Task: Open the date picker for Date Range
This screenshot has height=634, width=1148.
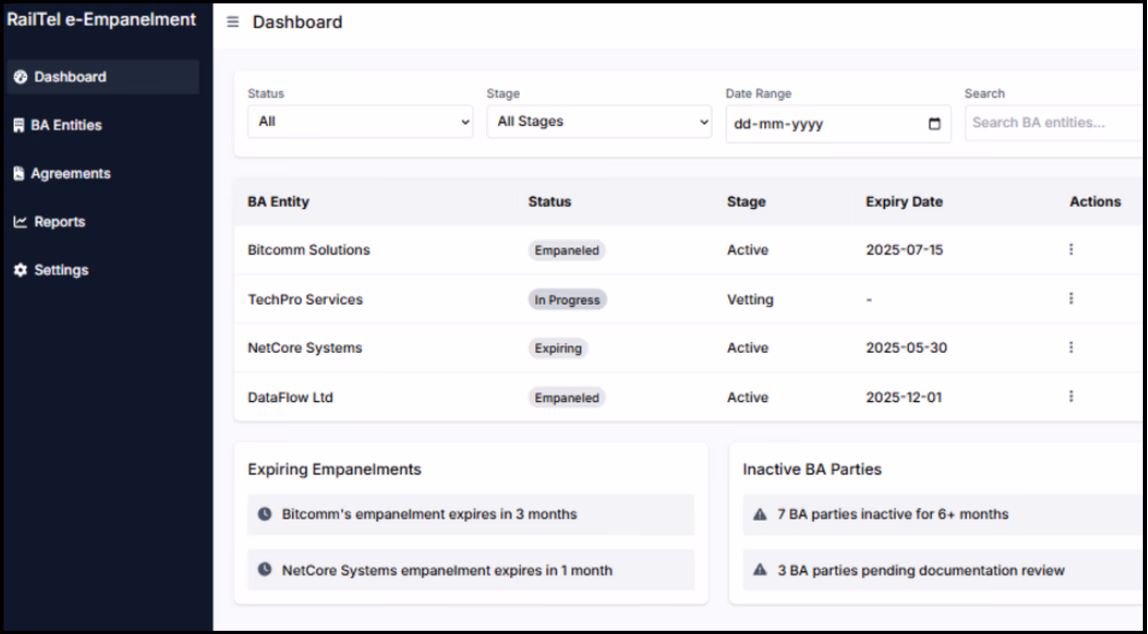Action: pos(934,124)
